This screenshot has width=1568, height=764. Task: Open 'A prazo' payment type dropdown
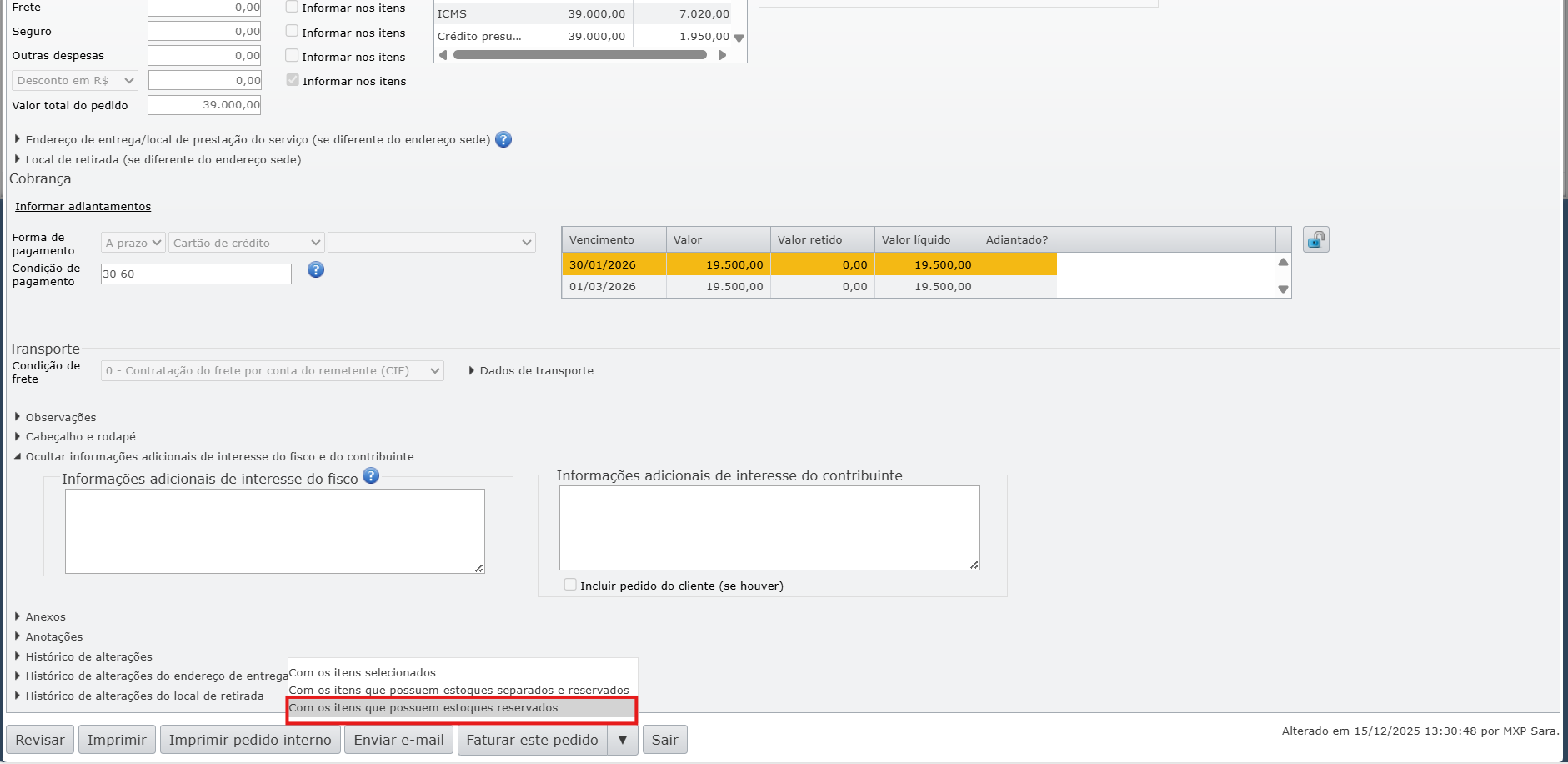click(x=133, y=243)
